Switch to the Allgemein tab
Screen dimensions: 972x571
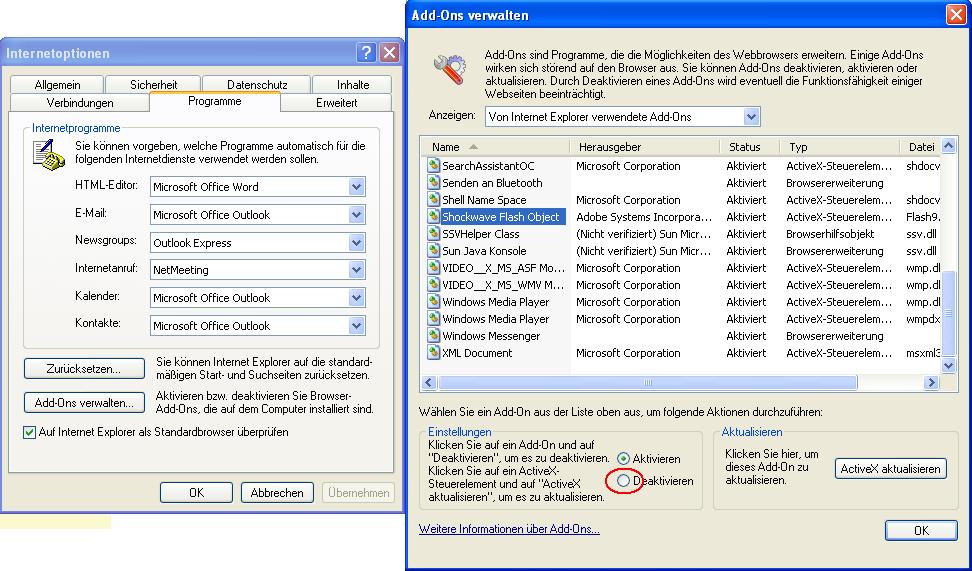click(57, 84)
